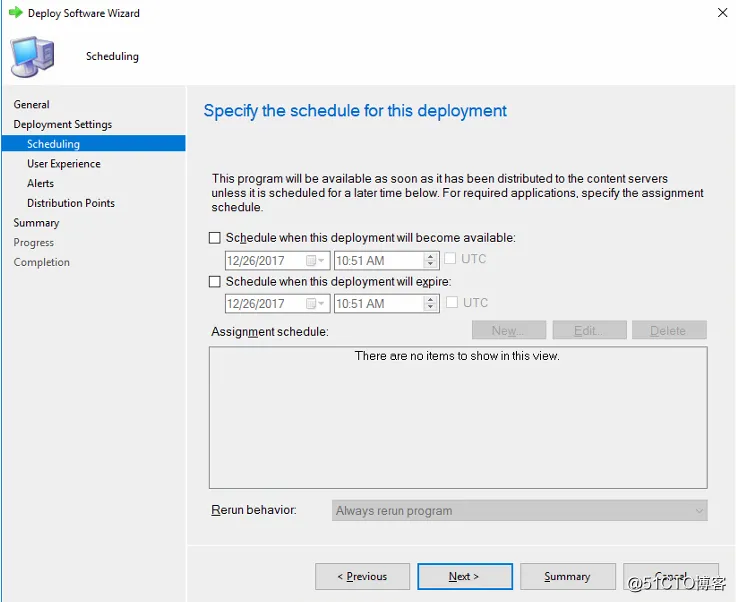Enable schedule when deployment will expire
Image resolution: width=736 pixels, height=602 pixels.
[x=215, y=282]
